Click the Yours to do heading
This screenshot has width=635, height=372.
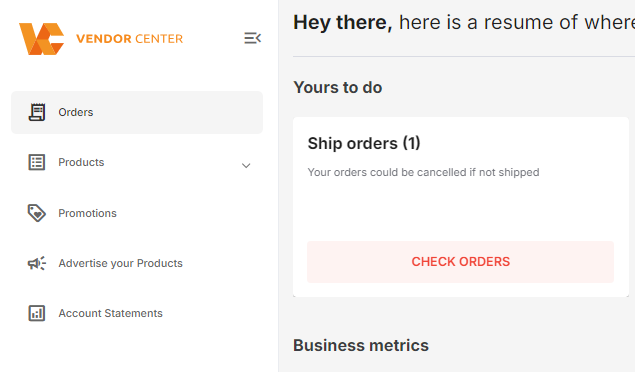pos(338,87)
